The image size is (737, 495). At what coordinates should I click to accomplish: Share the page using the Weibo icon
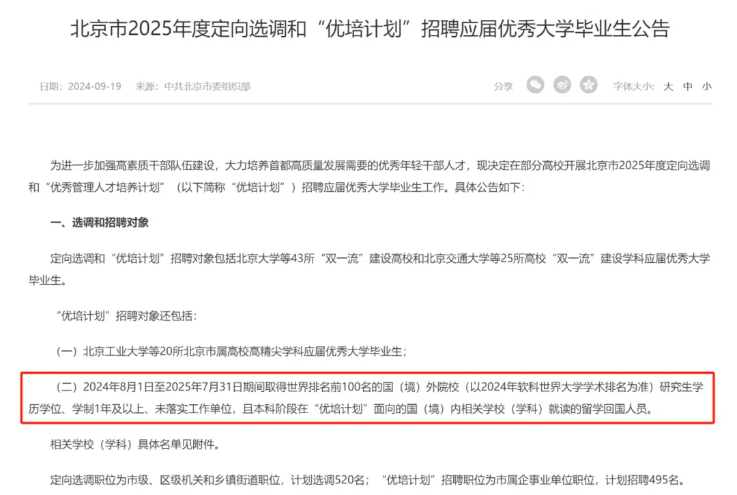pyautogui.click(x=562, y=85)
